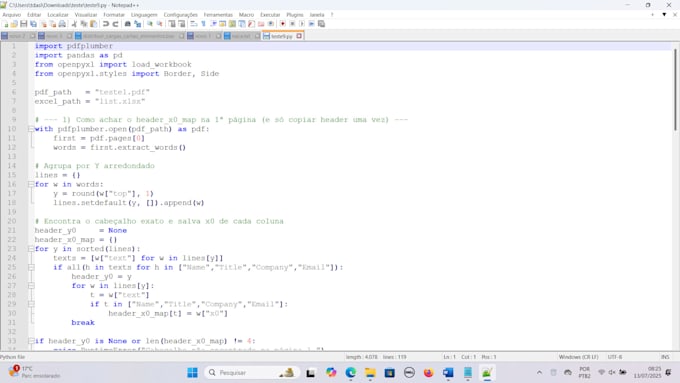Save the current file using the Save icon
The width and height of the screenshot is (680, 383).
(23, 24)
